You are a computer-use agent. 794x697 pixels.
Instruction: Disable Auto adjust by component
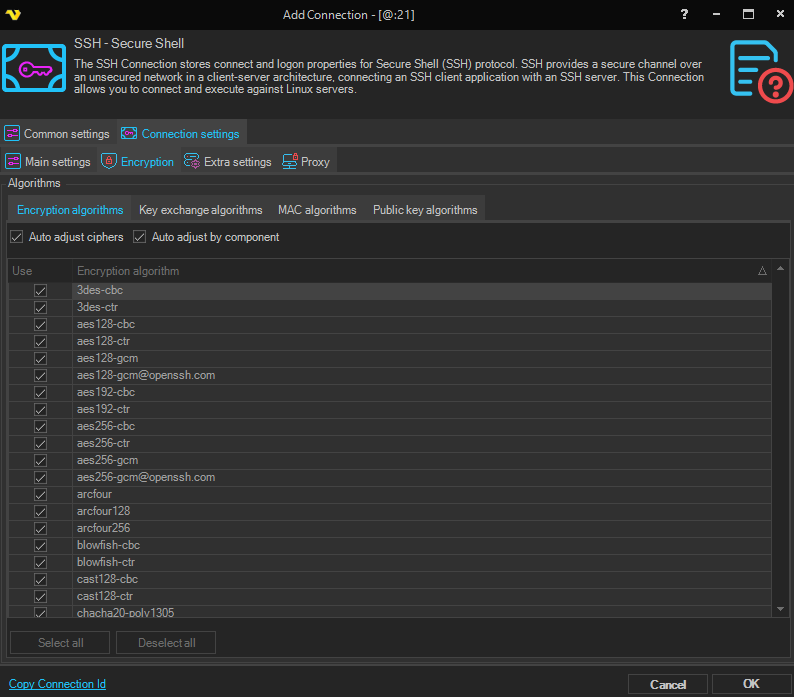coord(140,237)
